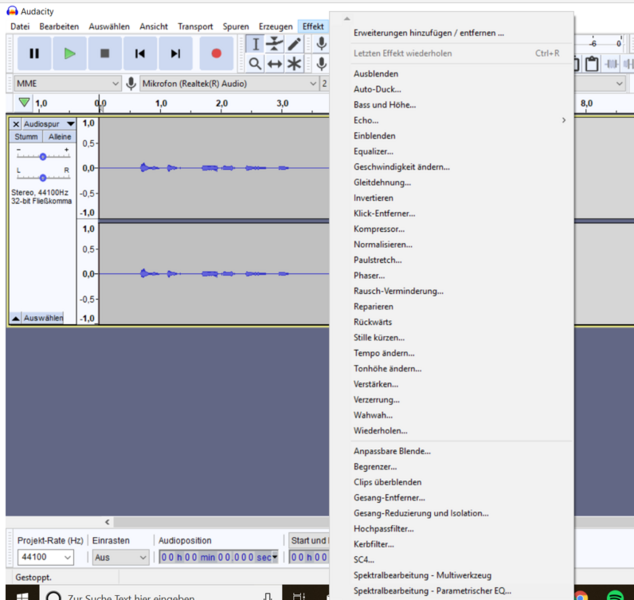Choose Rausch-Verminderung from the Effekt menu
This screenshot has height=600, width=634.
398,291
